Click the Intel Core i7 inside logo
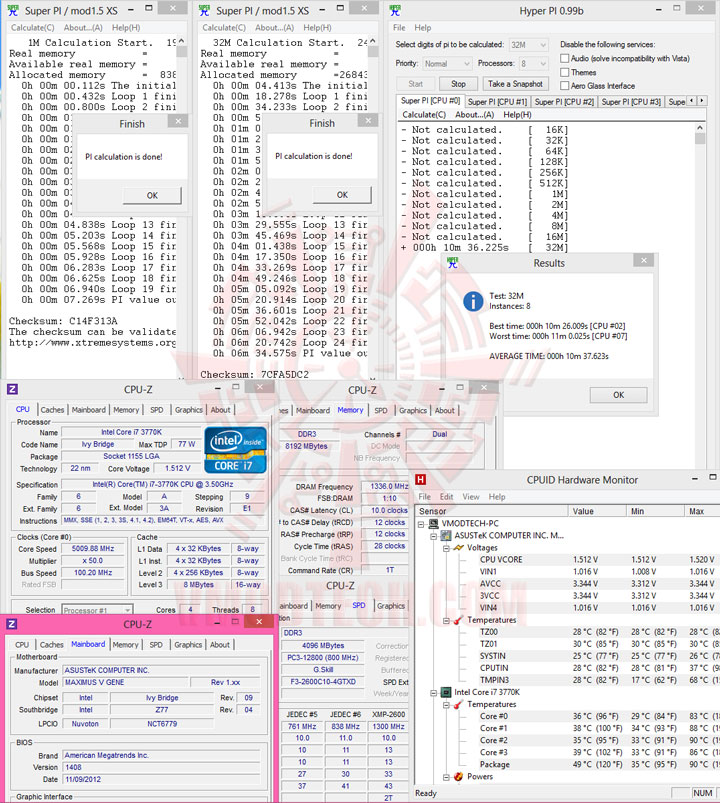This screenshot has width=720, height=803. tap(235, 450)
